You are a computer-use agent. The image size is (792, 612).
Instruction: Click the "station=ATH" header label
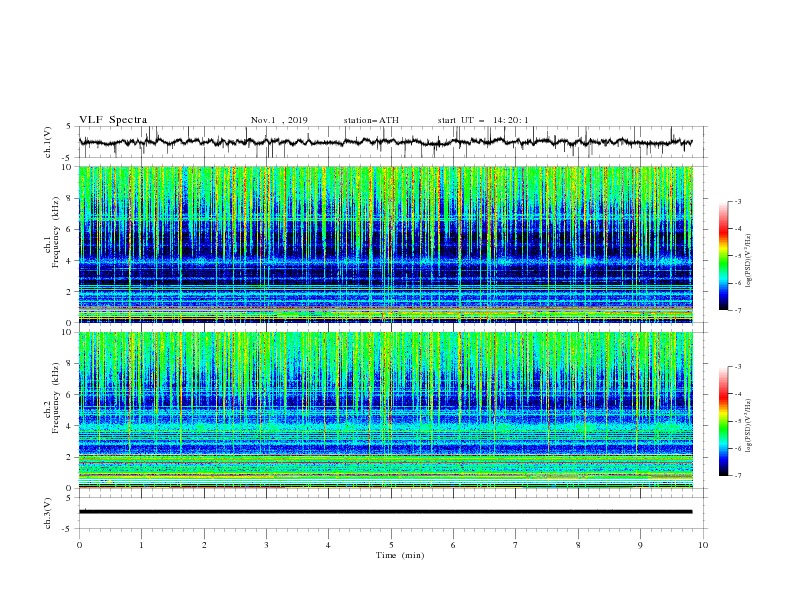pos(371,120)
